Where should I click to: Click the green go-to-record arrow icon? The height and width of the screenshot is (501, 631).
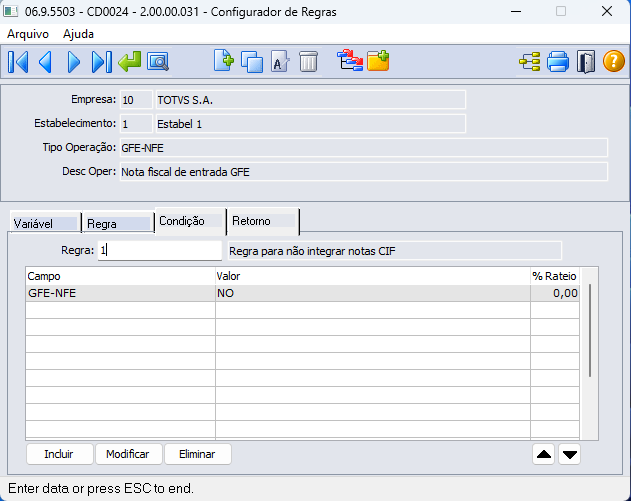(x=130, y=62)
